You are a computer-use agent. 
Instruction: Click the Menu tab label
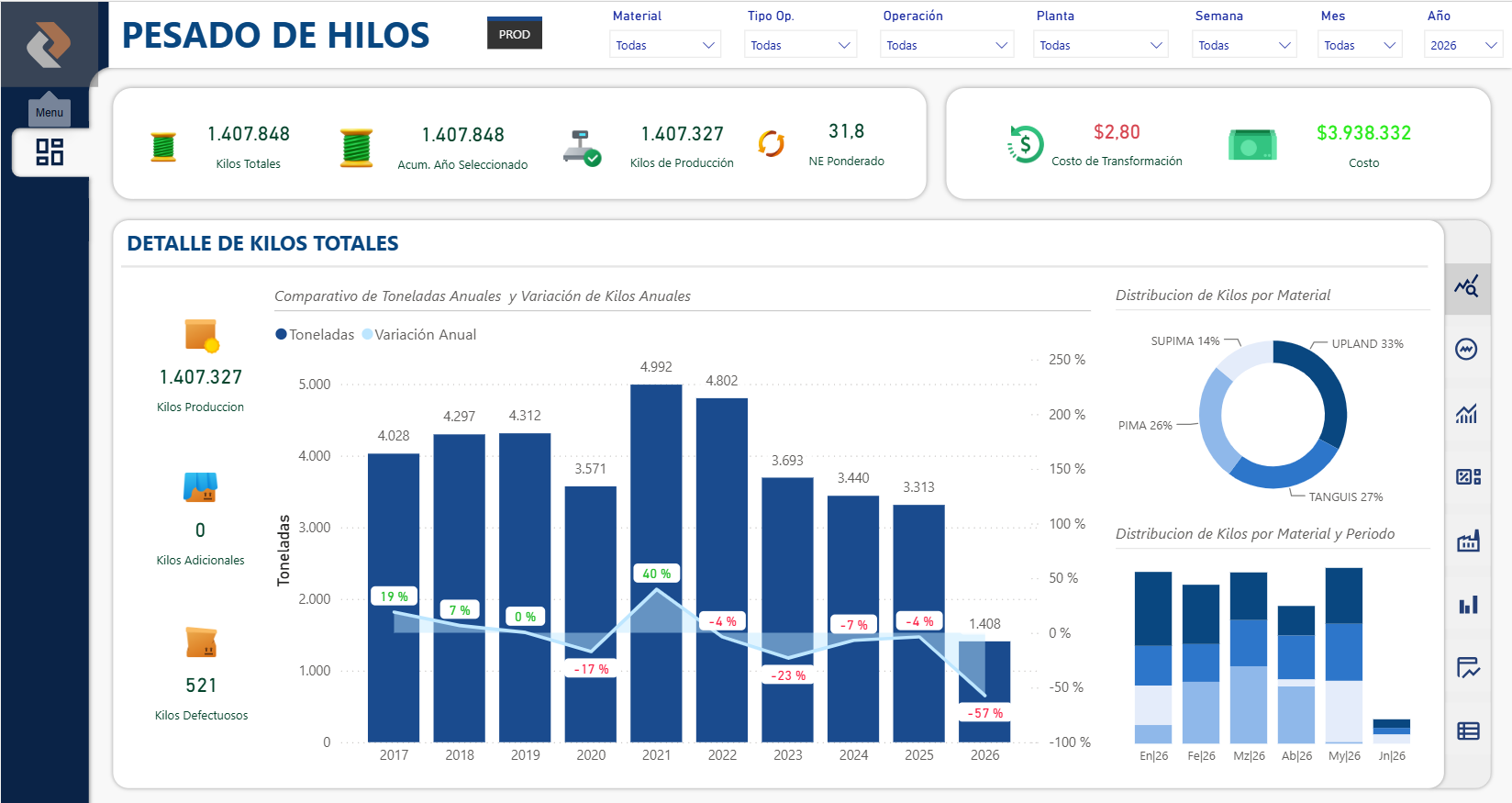click(x=50, y=113)
